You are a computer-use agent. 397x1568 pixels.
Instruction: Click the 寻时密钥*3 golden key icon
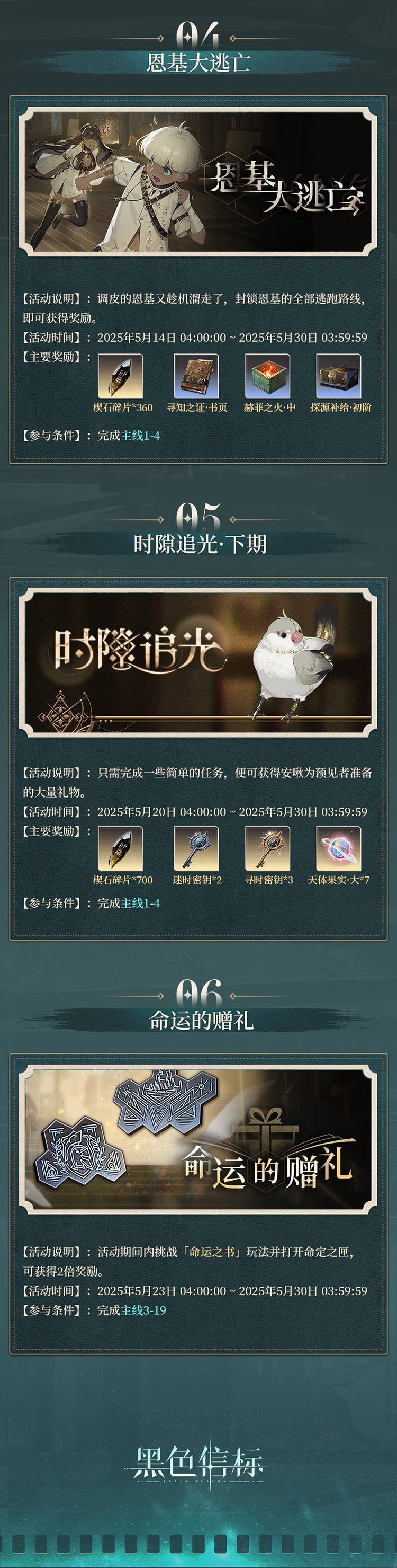pos(267,848)
